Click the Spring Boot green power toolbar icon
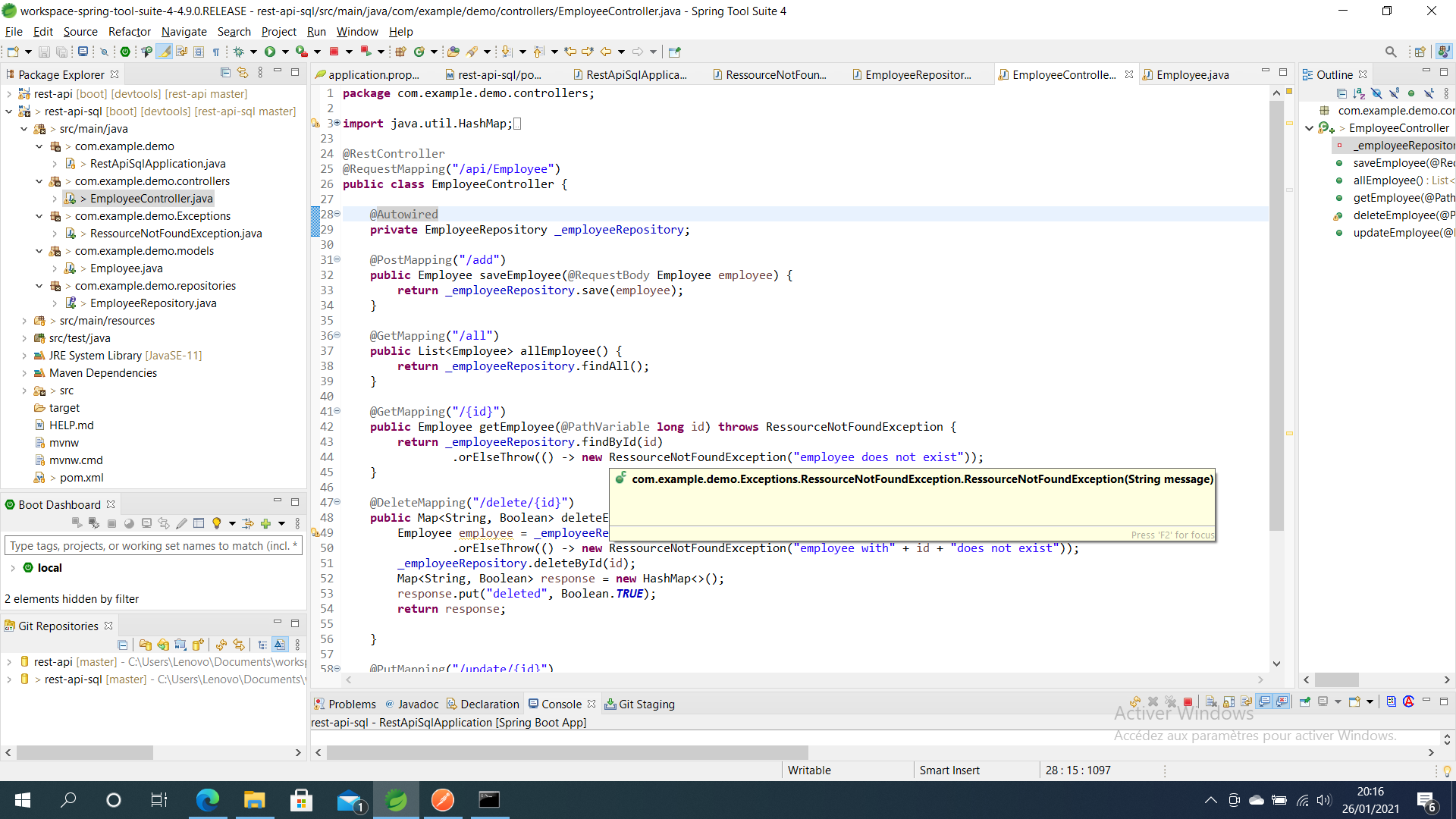1456x819 pixels. [125, 52]
